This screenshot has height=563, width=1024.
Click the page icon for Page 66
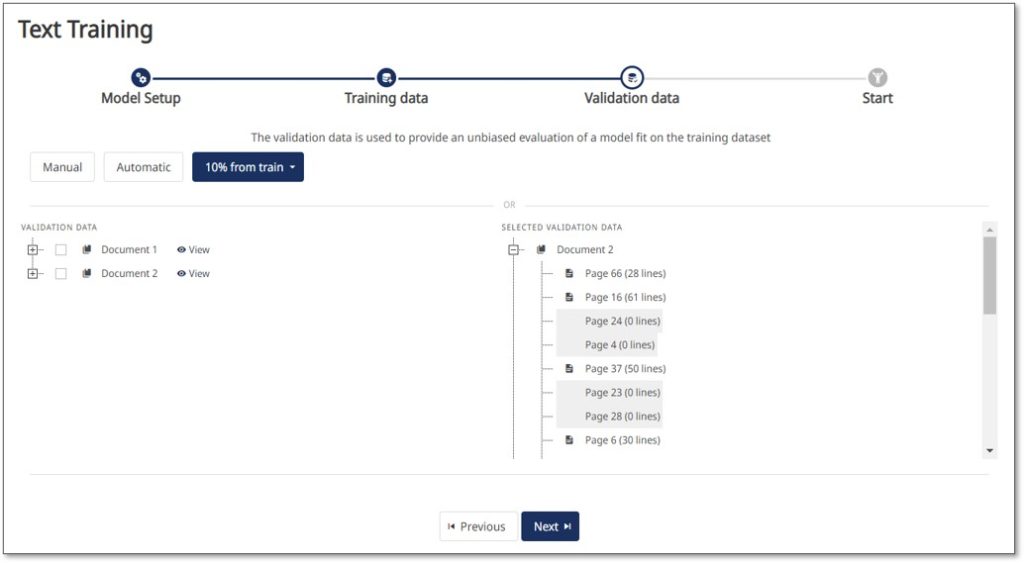569,273
